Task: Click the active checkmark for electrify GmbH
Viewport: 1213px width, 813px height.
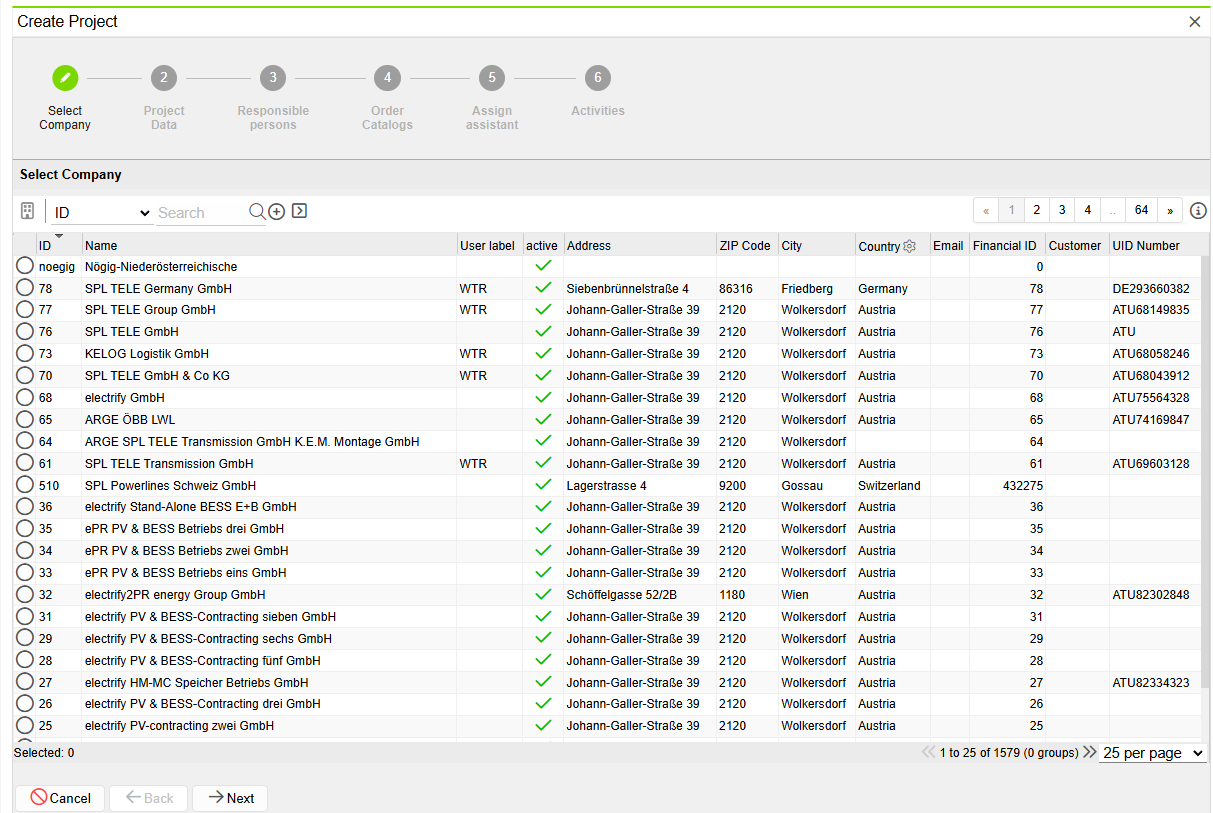Action: (x=543, y=398)
